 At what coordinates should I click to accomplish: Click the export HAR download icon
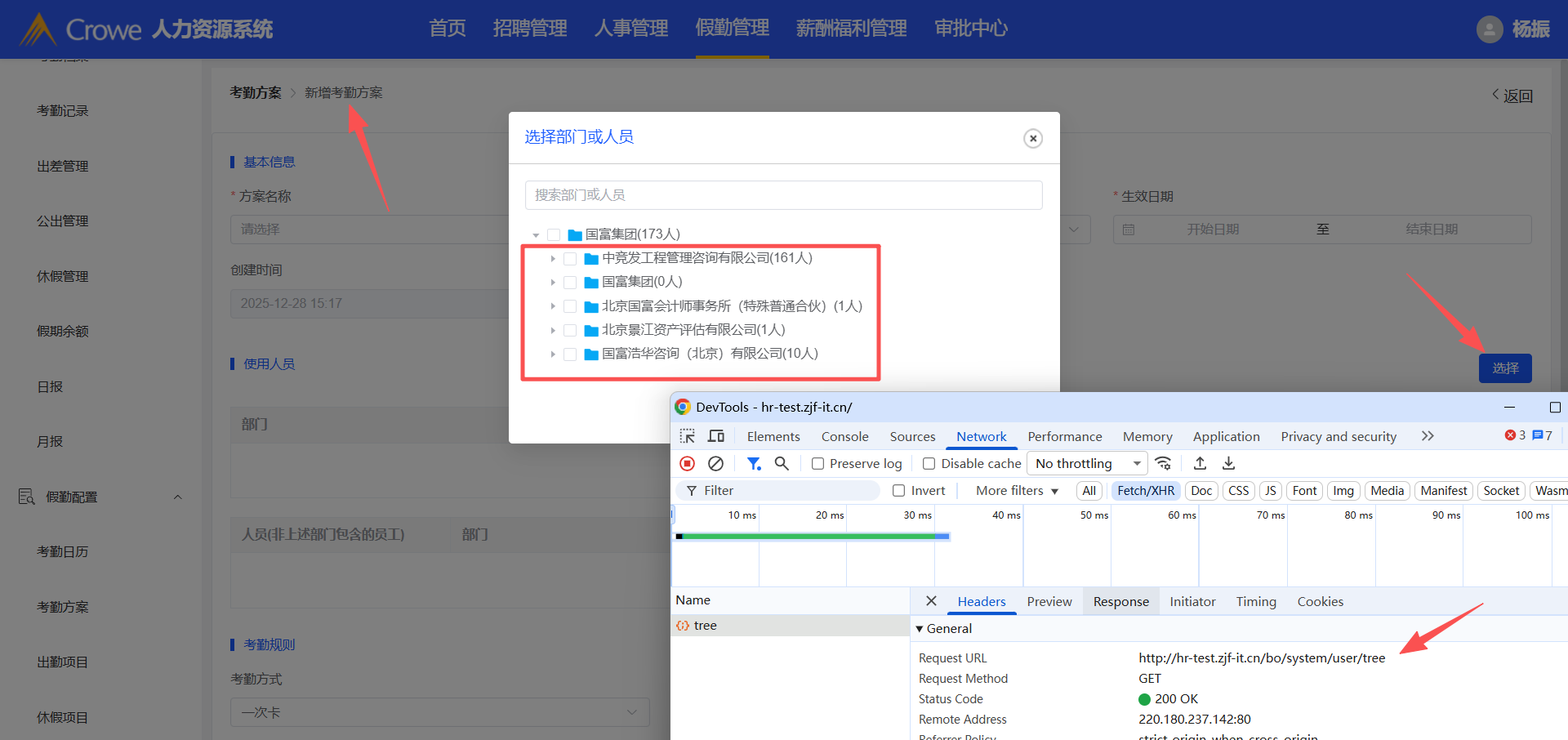click(1228, 464)
